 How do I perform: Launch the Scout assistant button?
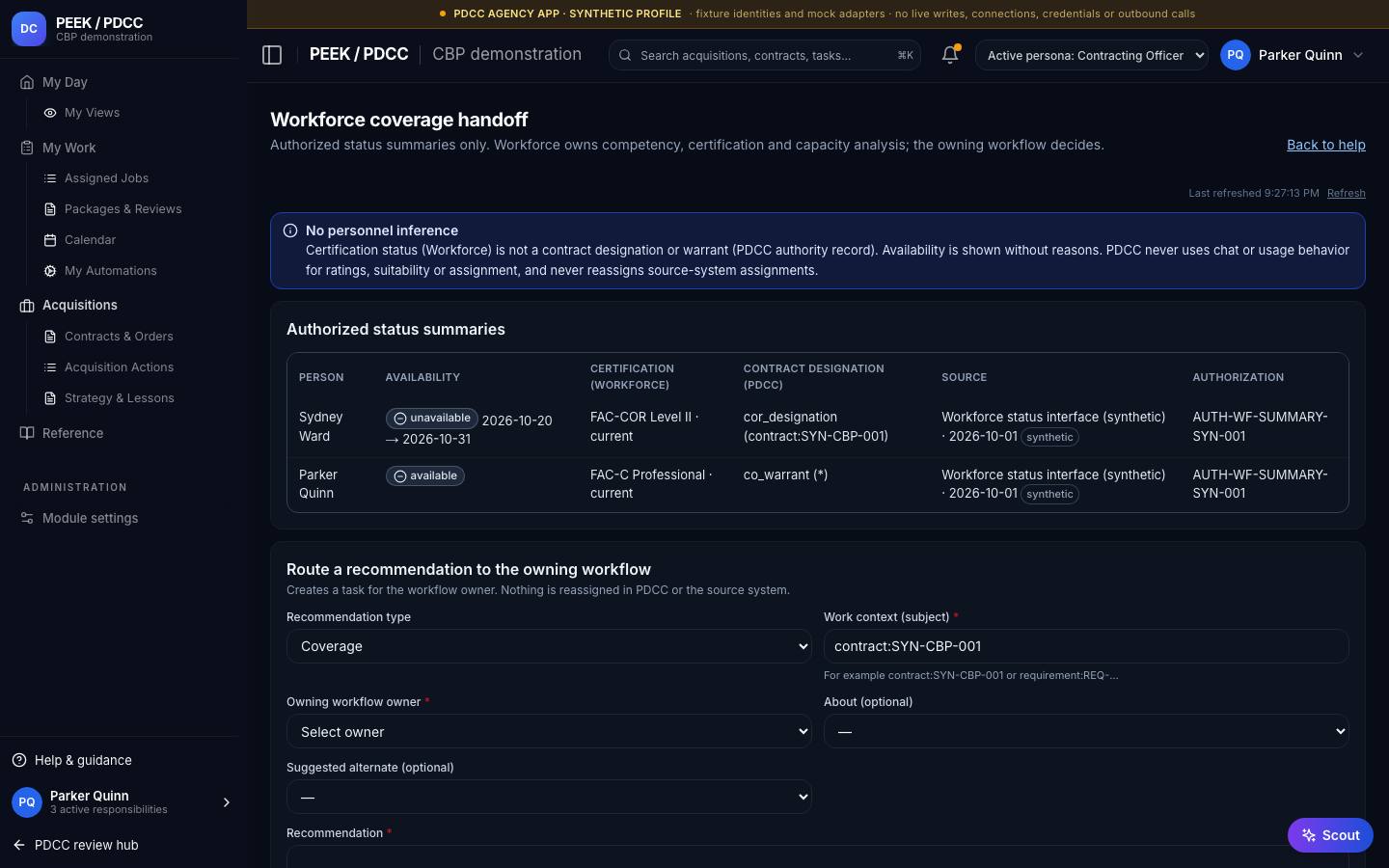click(1330, 835)
